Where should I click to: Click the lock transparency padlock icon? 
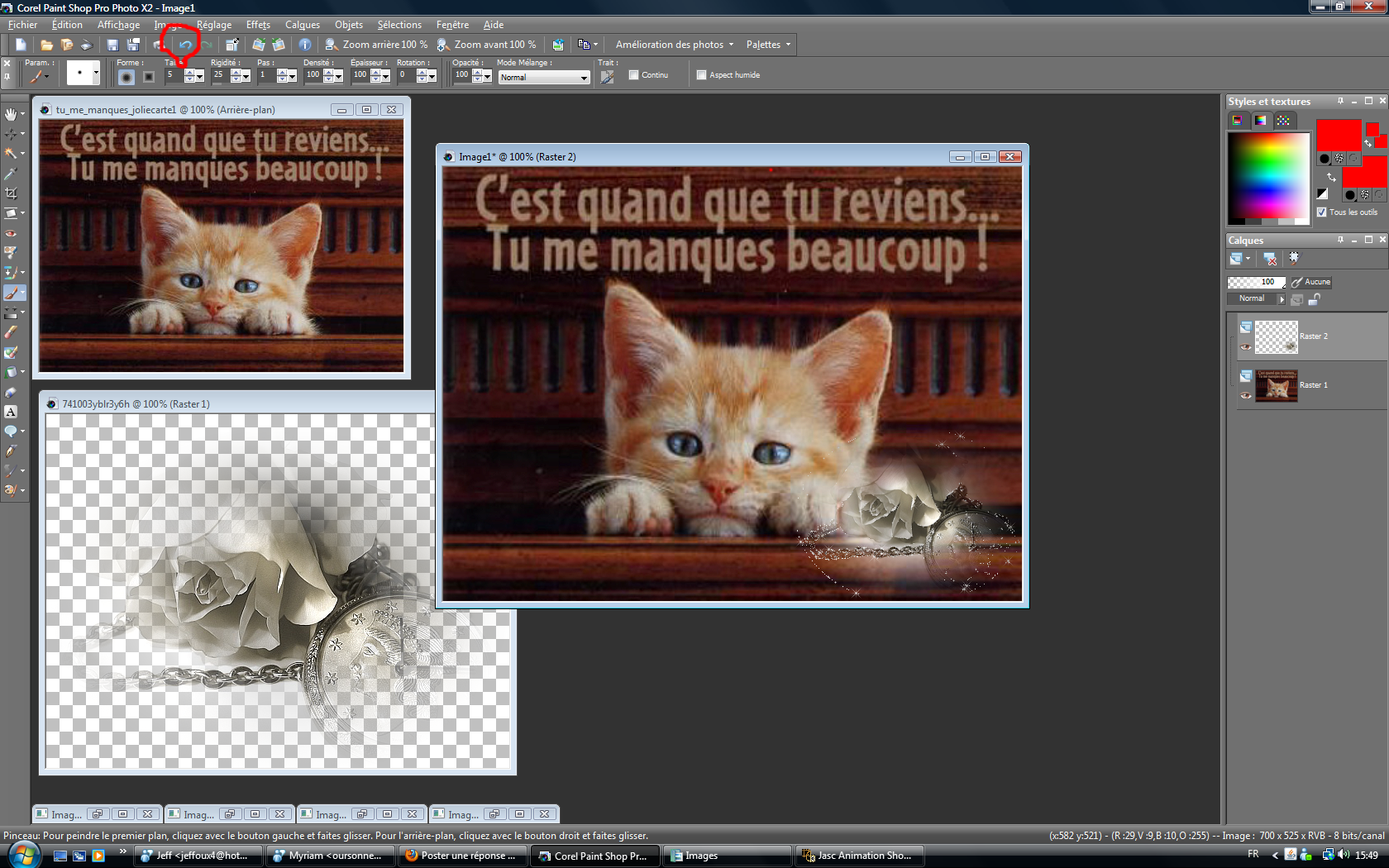[1314, 299]
